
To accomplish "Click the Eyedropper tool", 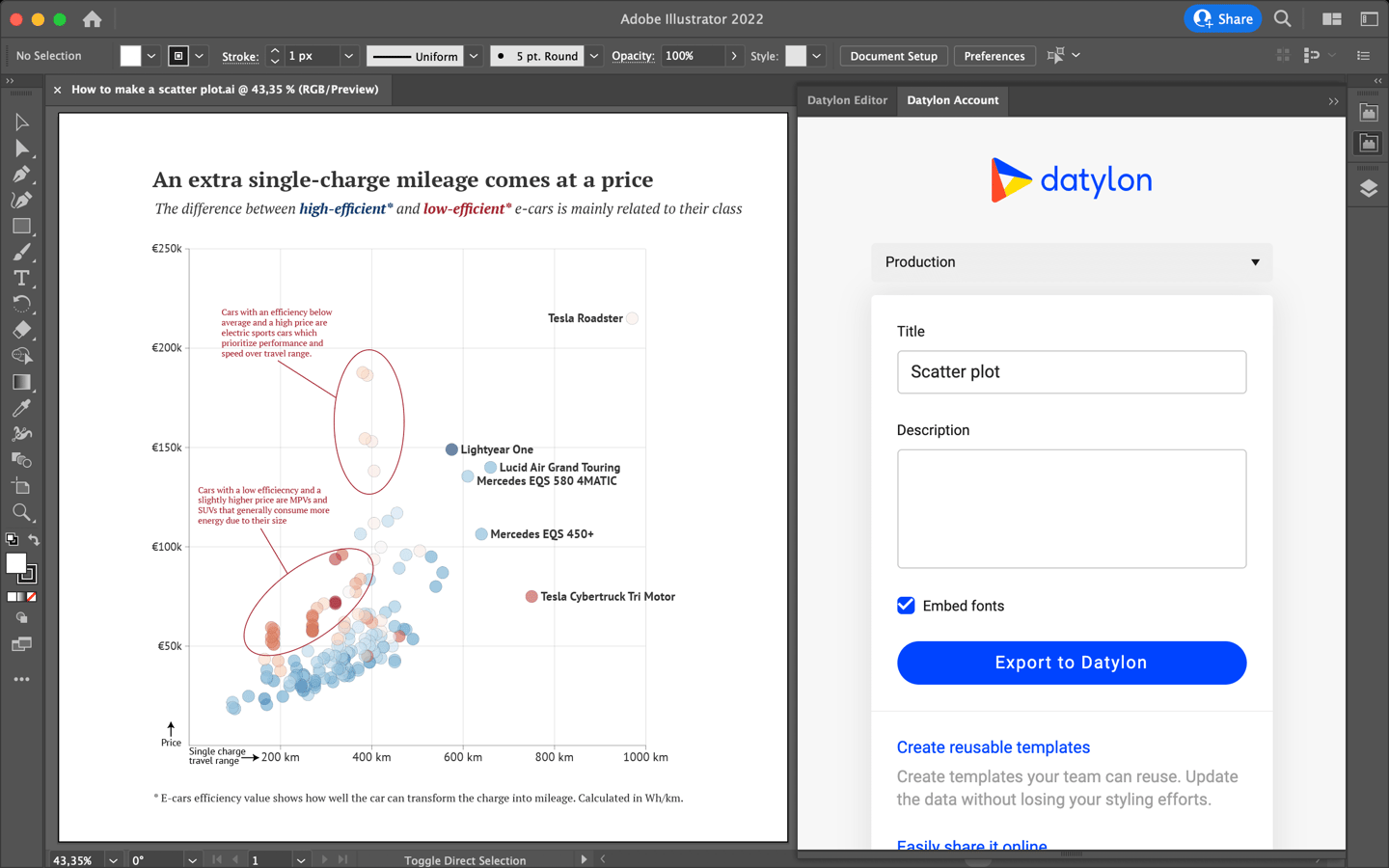I will [21, 407].
